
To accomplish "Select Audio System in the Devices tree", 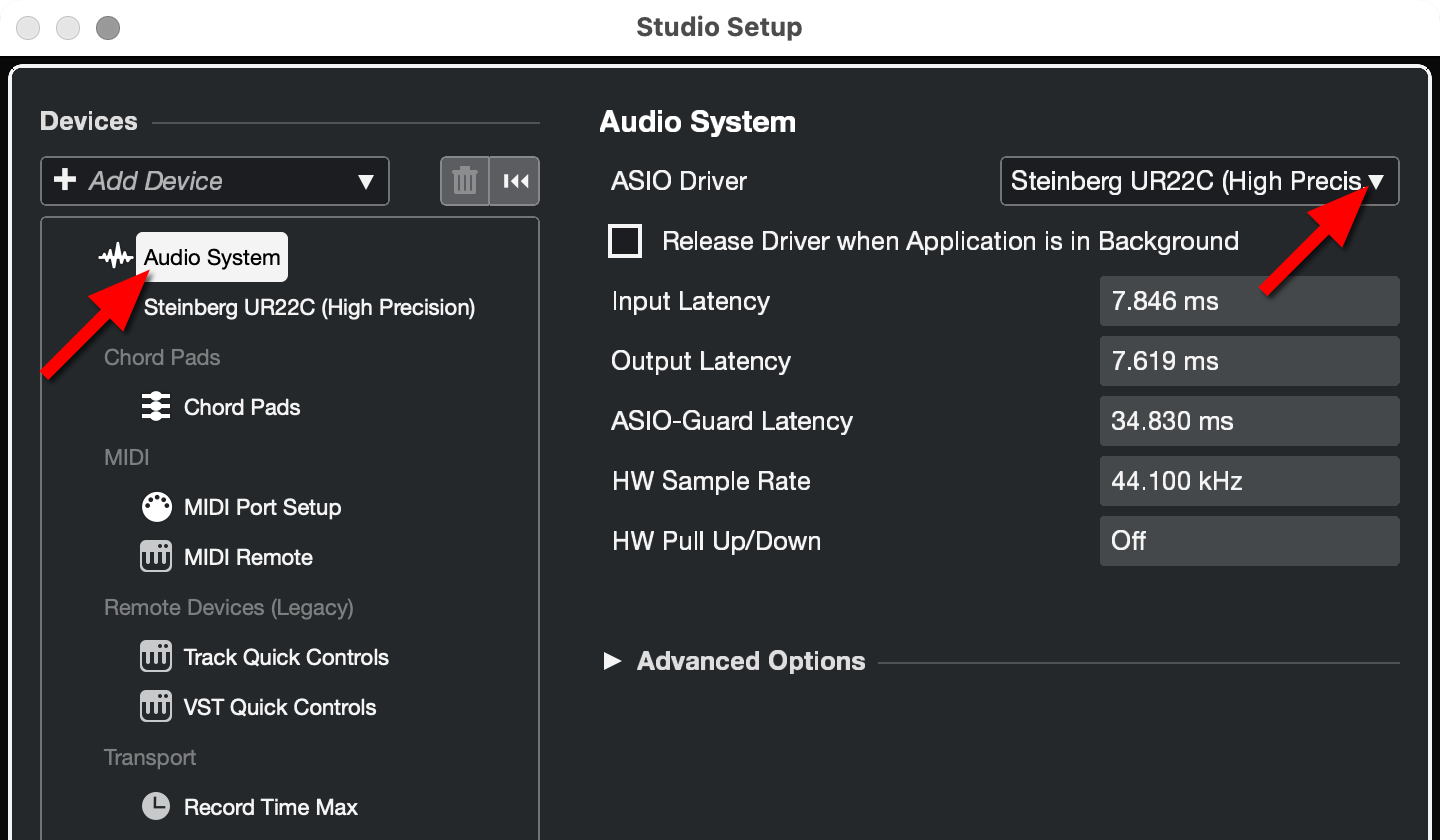I will tap(211, 256).
